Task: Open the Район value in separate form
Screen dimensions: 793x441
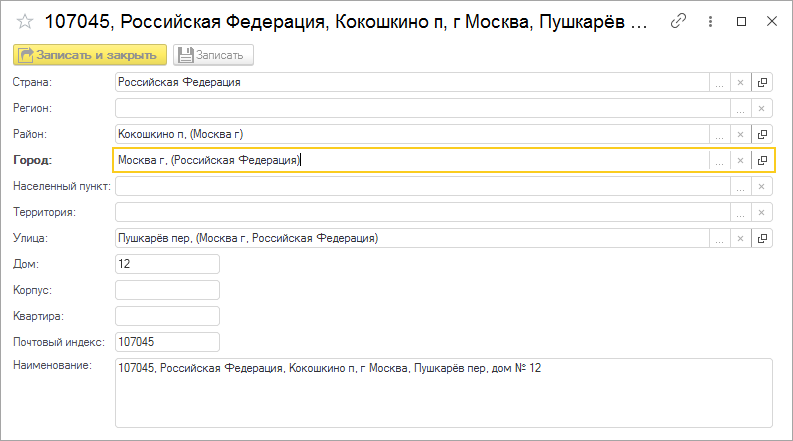Action: point(762,134)
